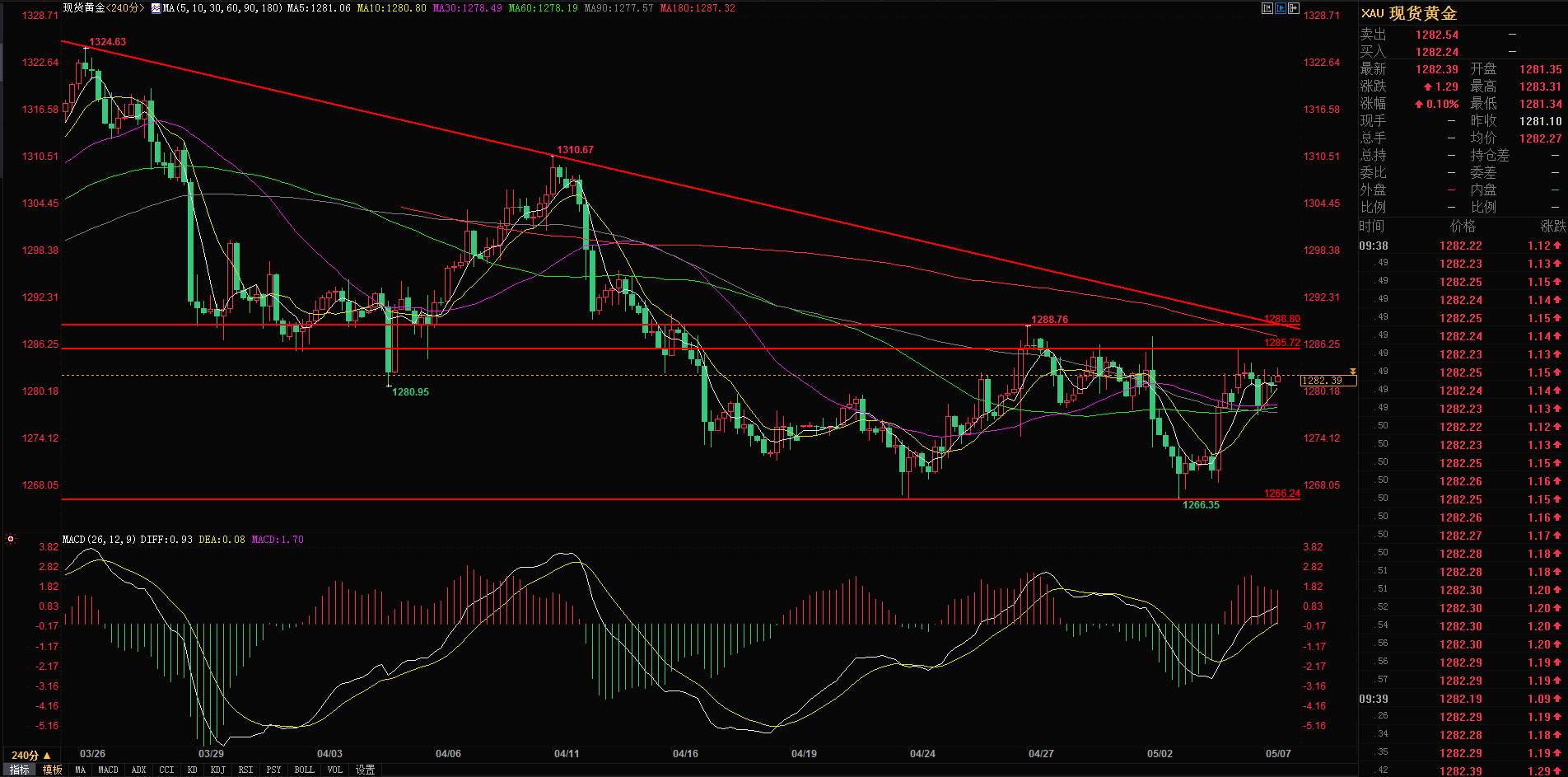Click the 现货黄金<240分> chart title
This screenshot has width=1568, height=777.
pos(104,8)
